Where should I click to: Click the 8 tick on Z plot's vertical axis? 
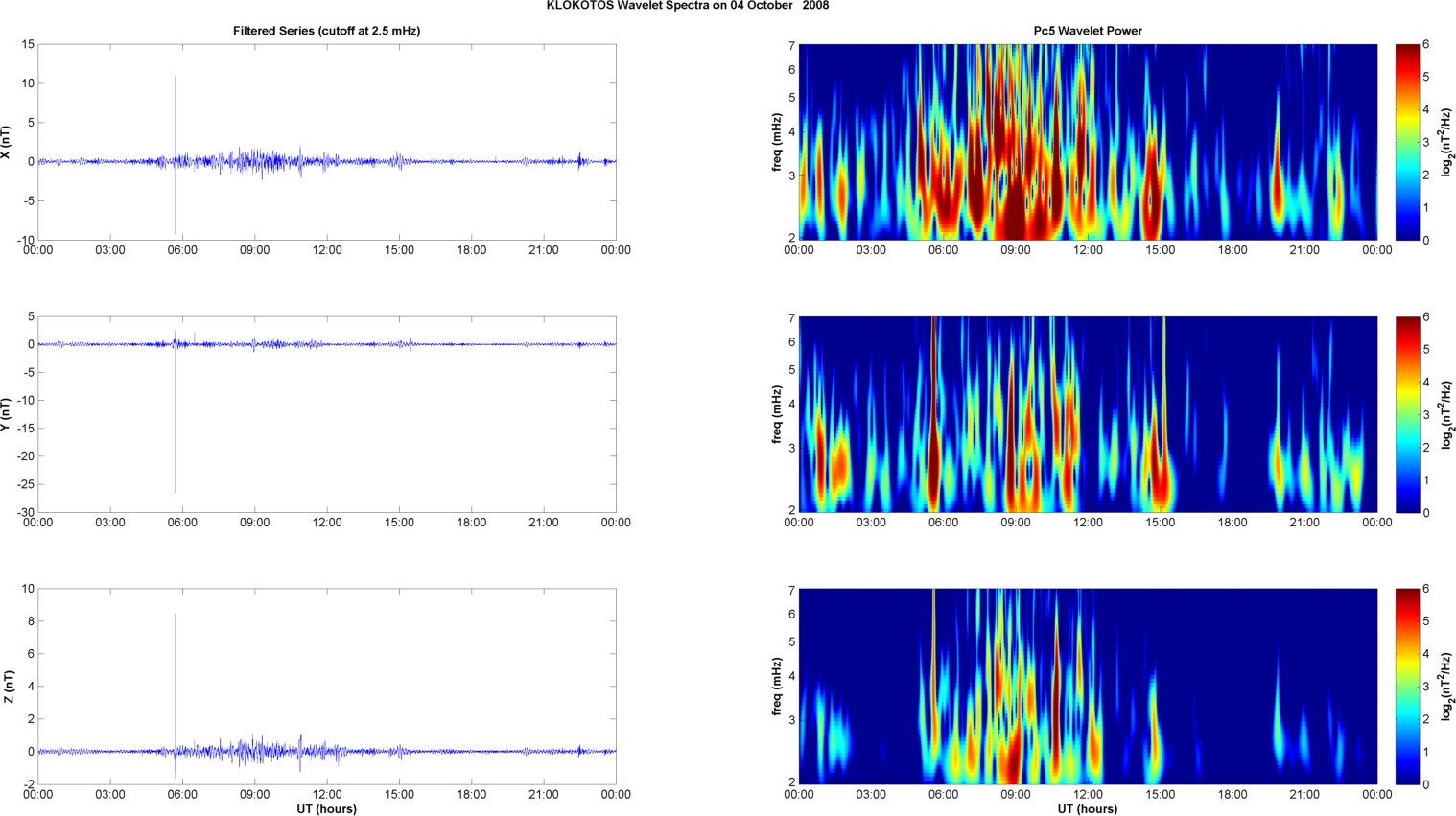coord(31,621)
